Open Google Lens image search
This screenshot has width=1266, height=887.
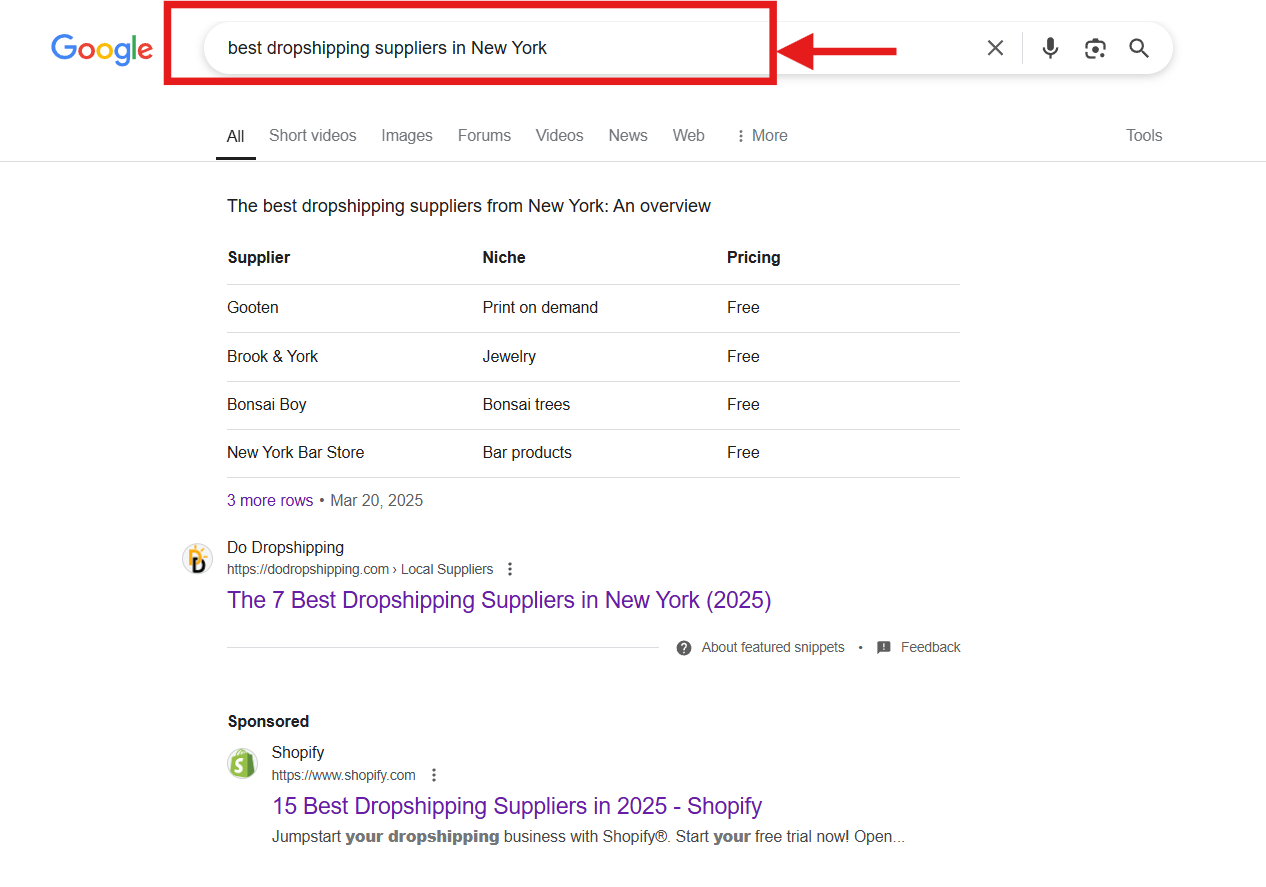(x=1095, y=48)
